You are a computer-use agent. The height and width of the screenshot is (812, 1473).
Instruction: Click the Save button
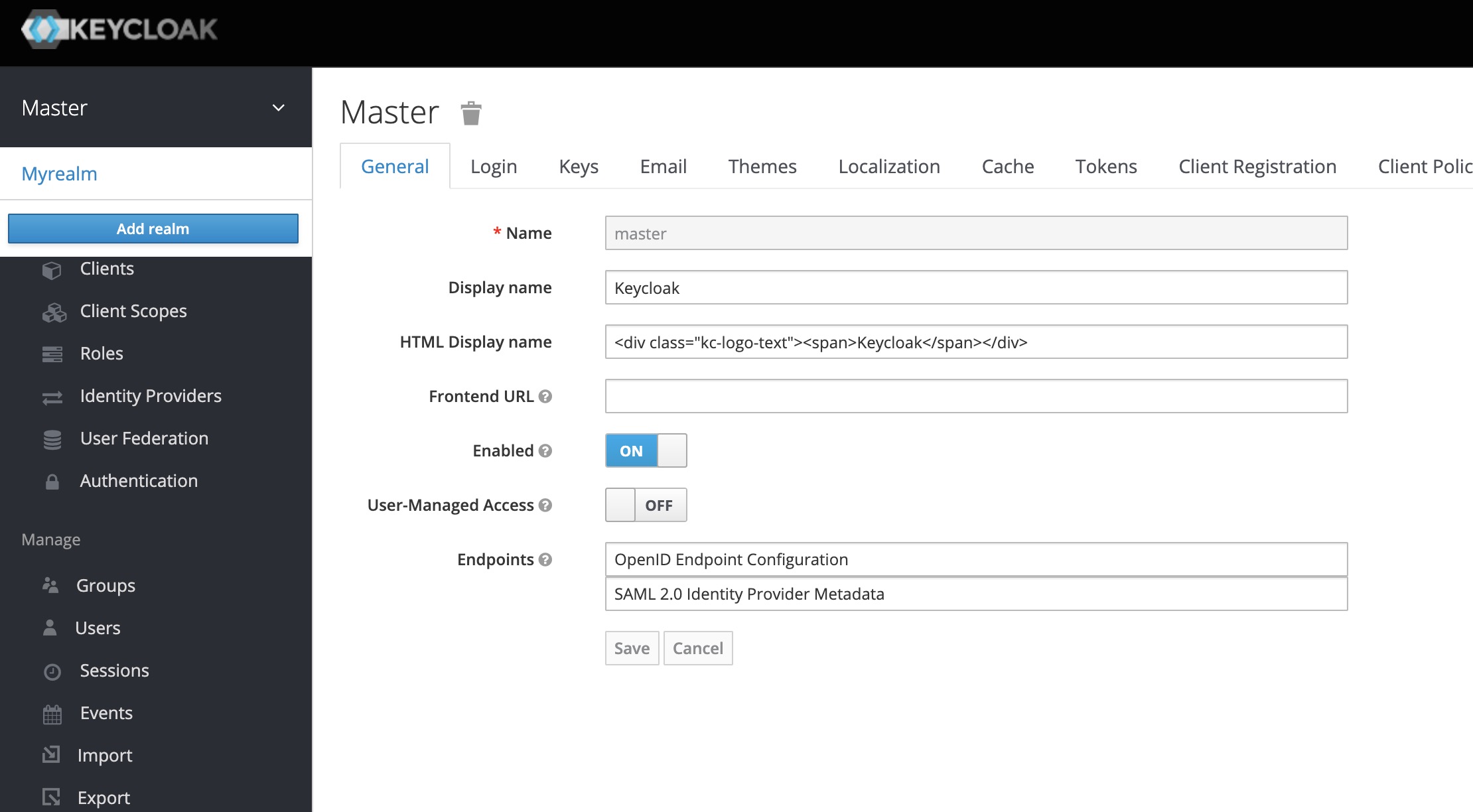tap(632, 648)
